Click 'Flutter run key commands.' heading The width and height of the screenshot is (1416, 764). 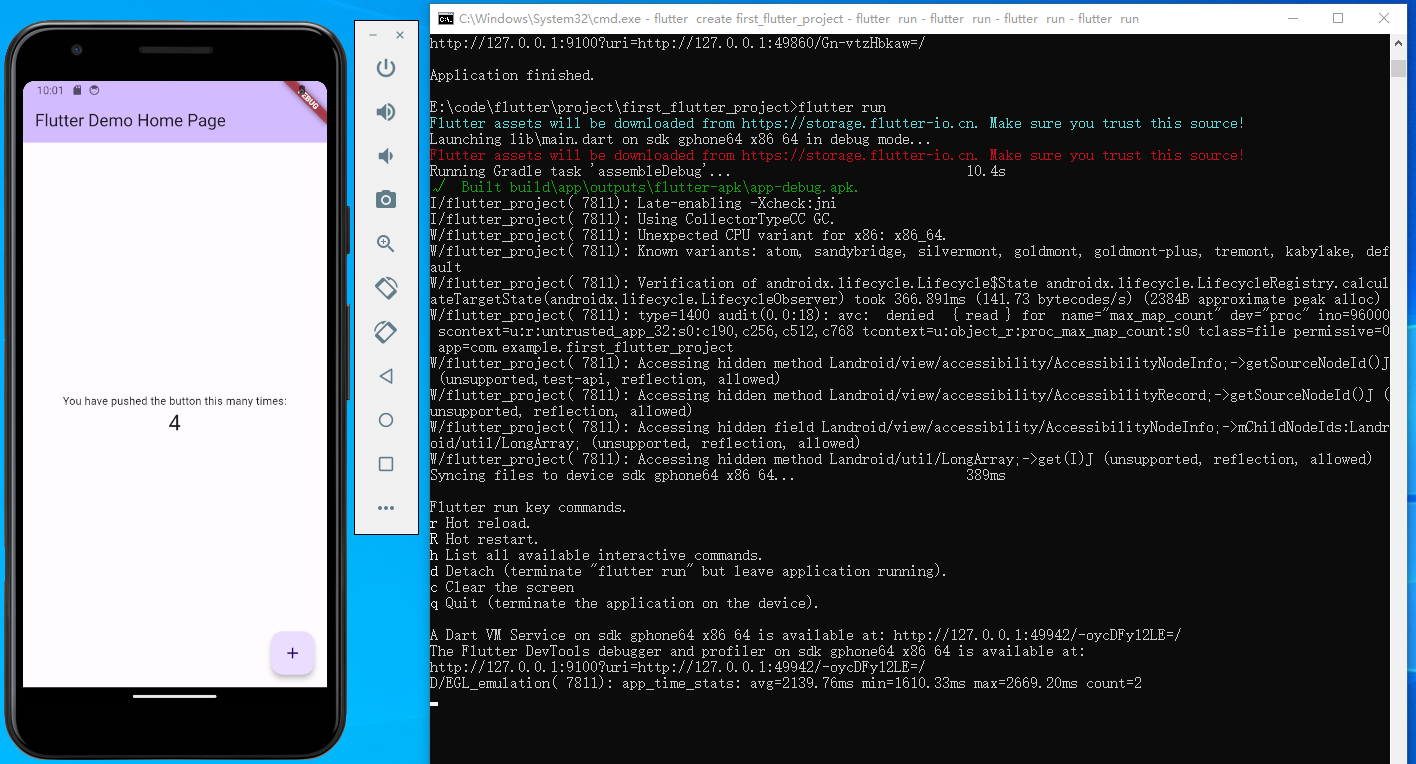coord(528,507)
